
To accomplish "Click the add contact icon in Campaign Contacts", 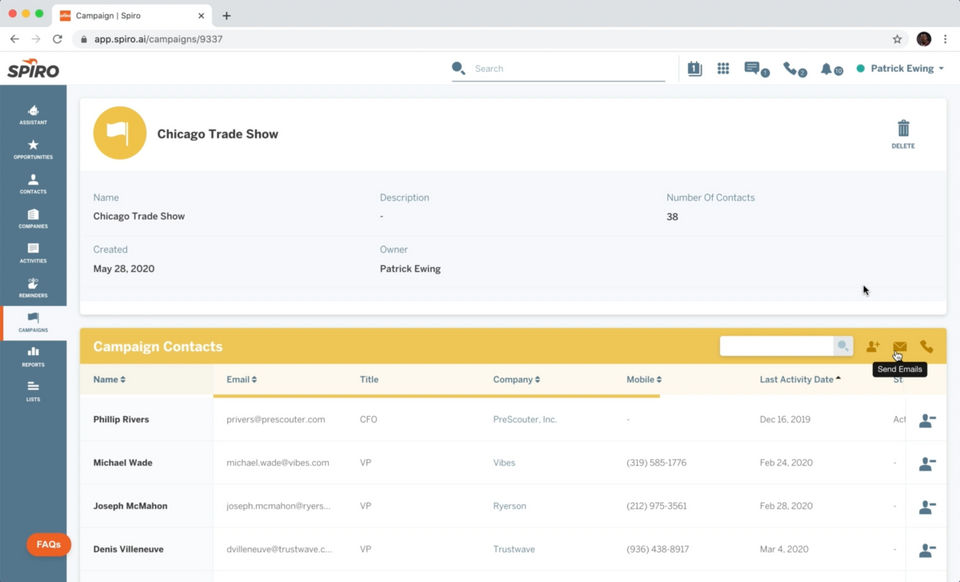I will [872, 347].
